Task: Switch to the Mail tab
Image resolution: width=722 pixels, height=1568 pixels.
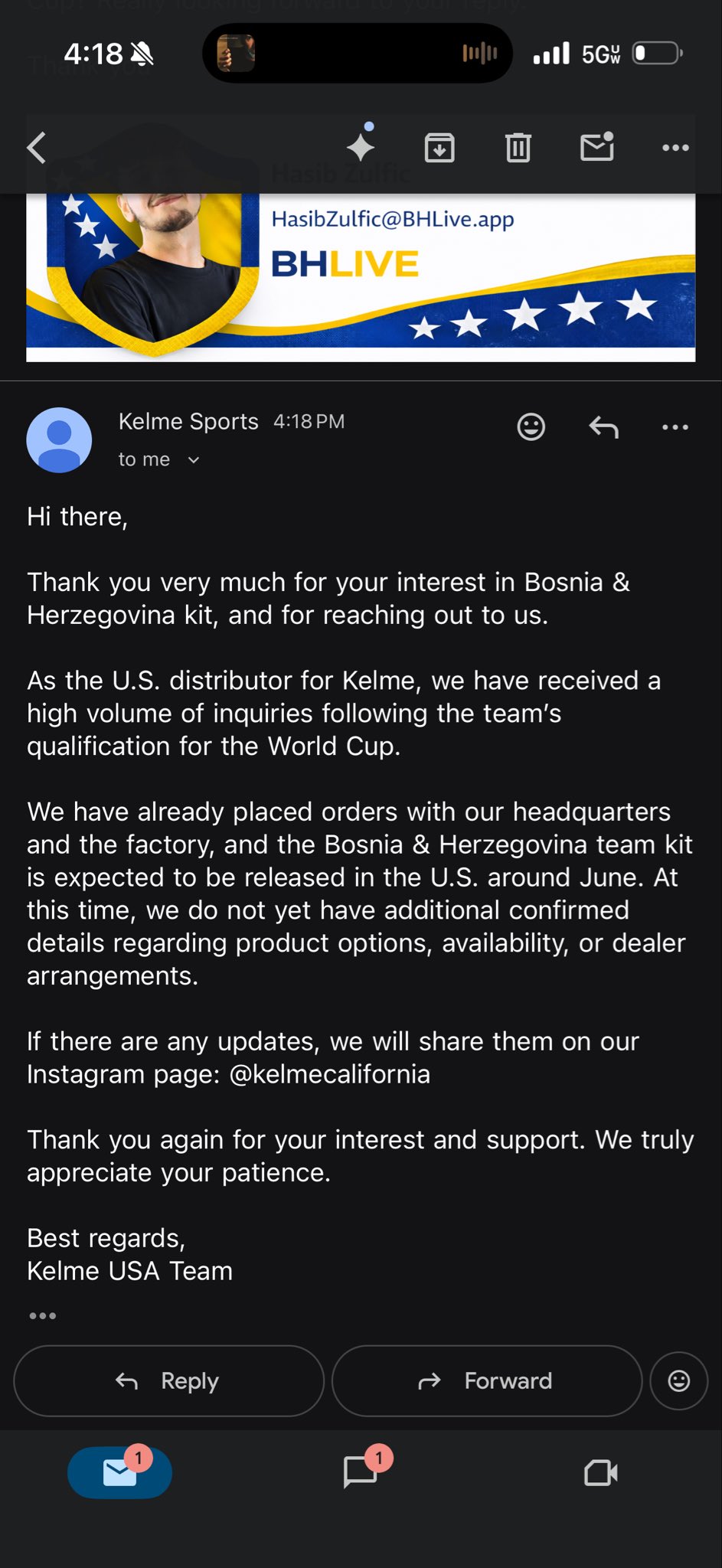Action: (119, 1472)
